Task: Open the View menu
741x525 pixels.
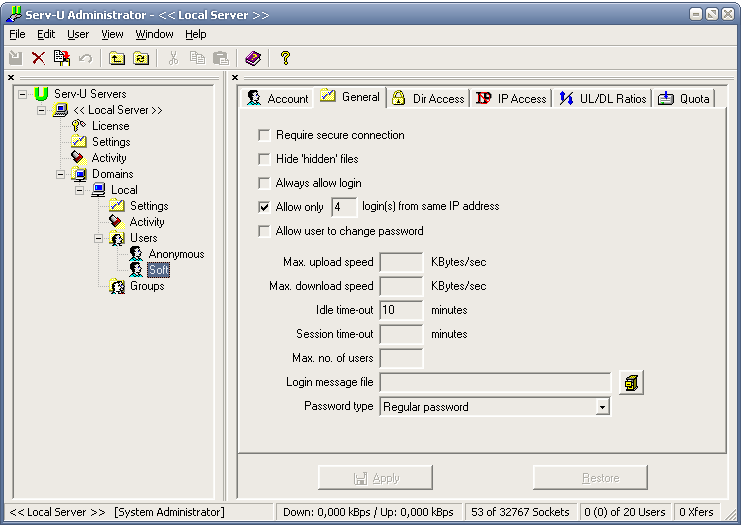Action: click(x=112, y=34)
